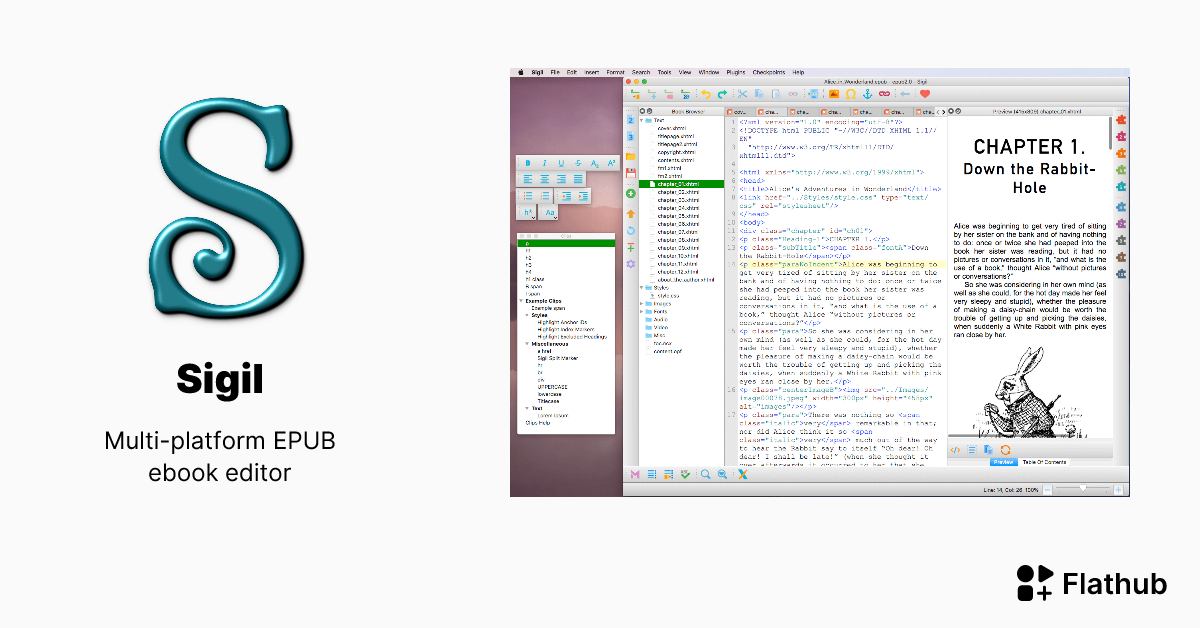Insert an image with the picture toolbar icon
The height and width of the screenshot is (628, 1200).
click(x=832, y=91)
